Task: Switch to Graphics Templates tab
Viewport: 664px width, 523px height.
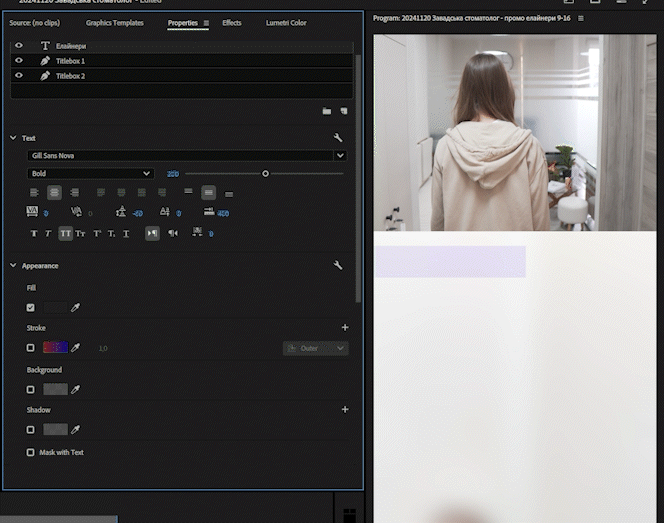Action: [x=115, y=23]
